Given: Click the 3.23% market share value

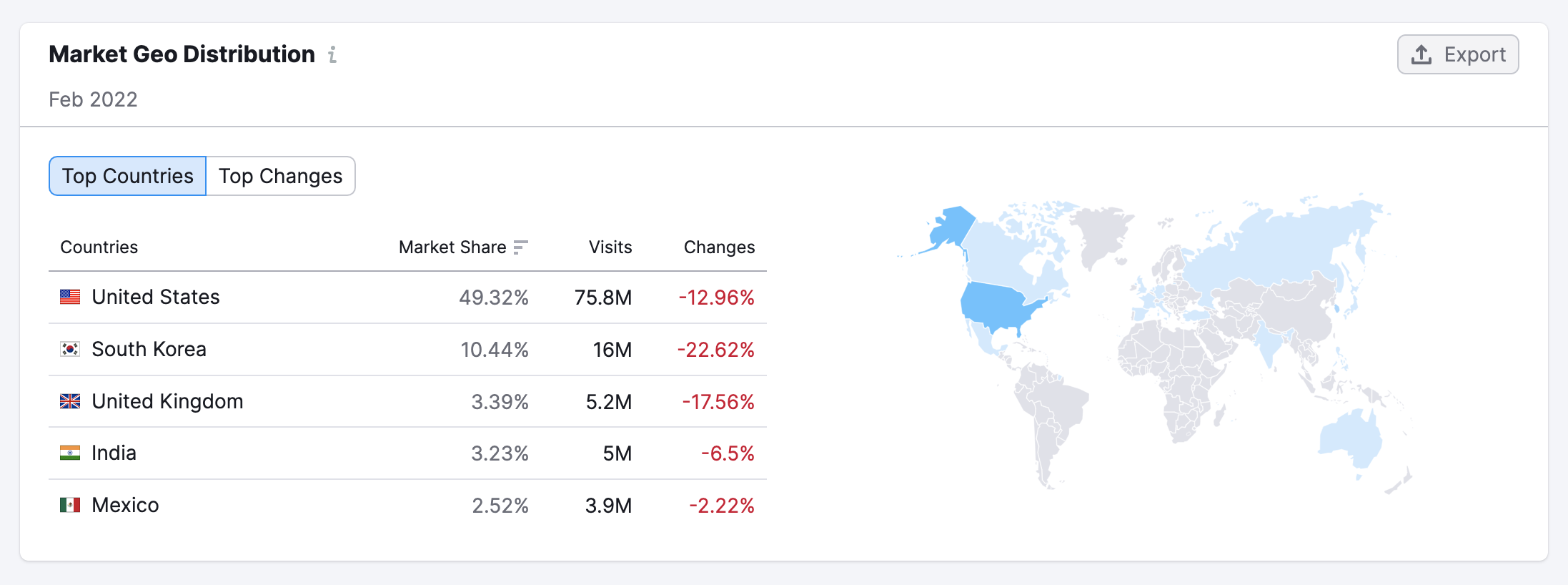Looking at the screenshot, I should click(500, 453).
